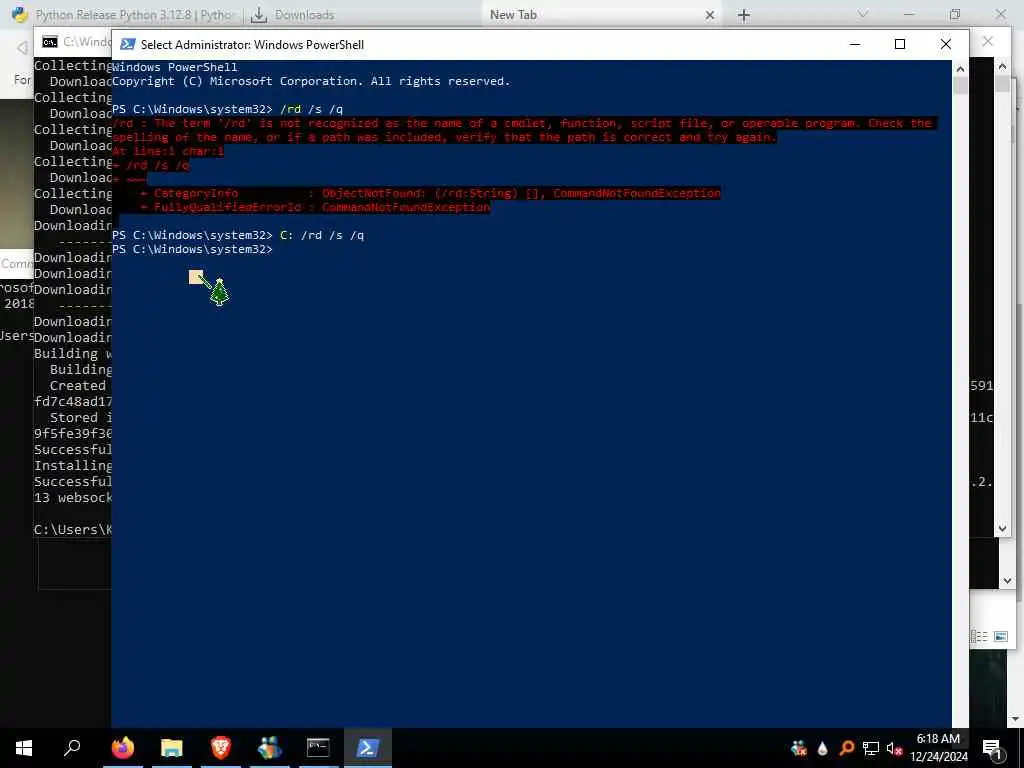Click '13 websock' line in Command Prompt
Screen dimensions: 1024x768
click(73, 498)
